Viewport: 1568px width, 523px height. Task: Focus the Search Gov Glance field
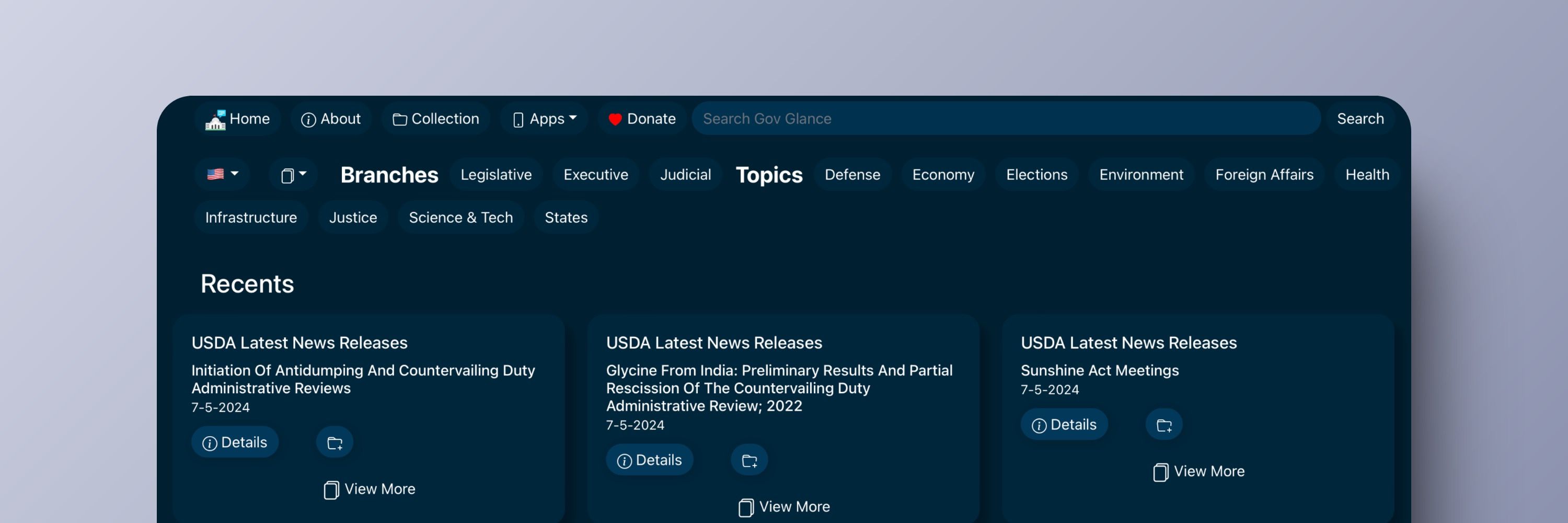click(1006, 119)
